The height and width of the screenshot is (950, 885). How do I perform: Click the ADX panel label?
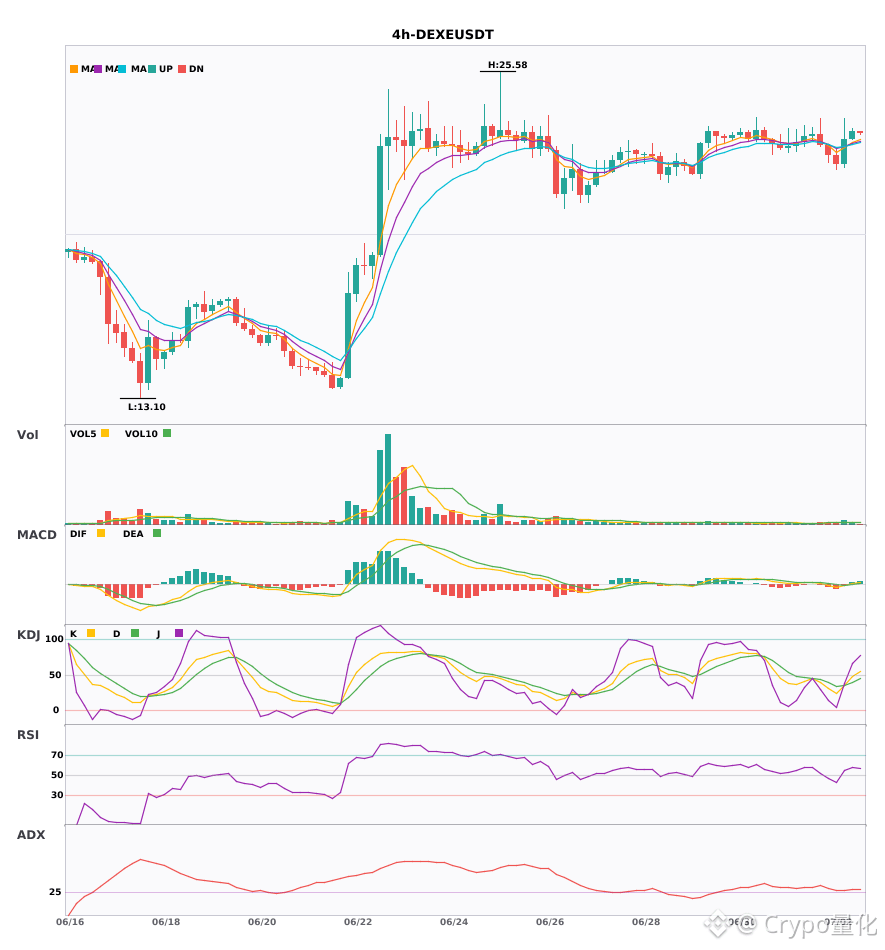(31, 835)
